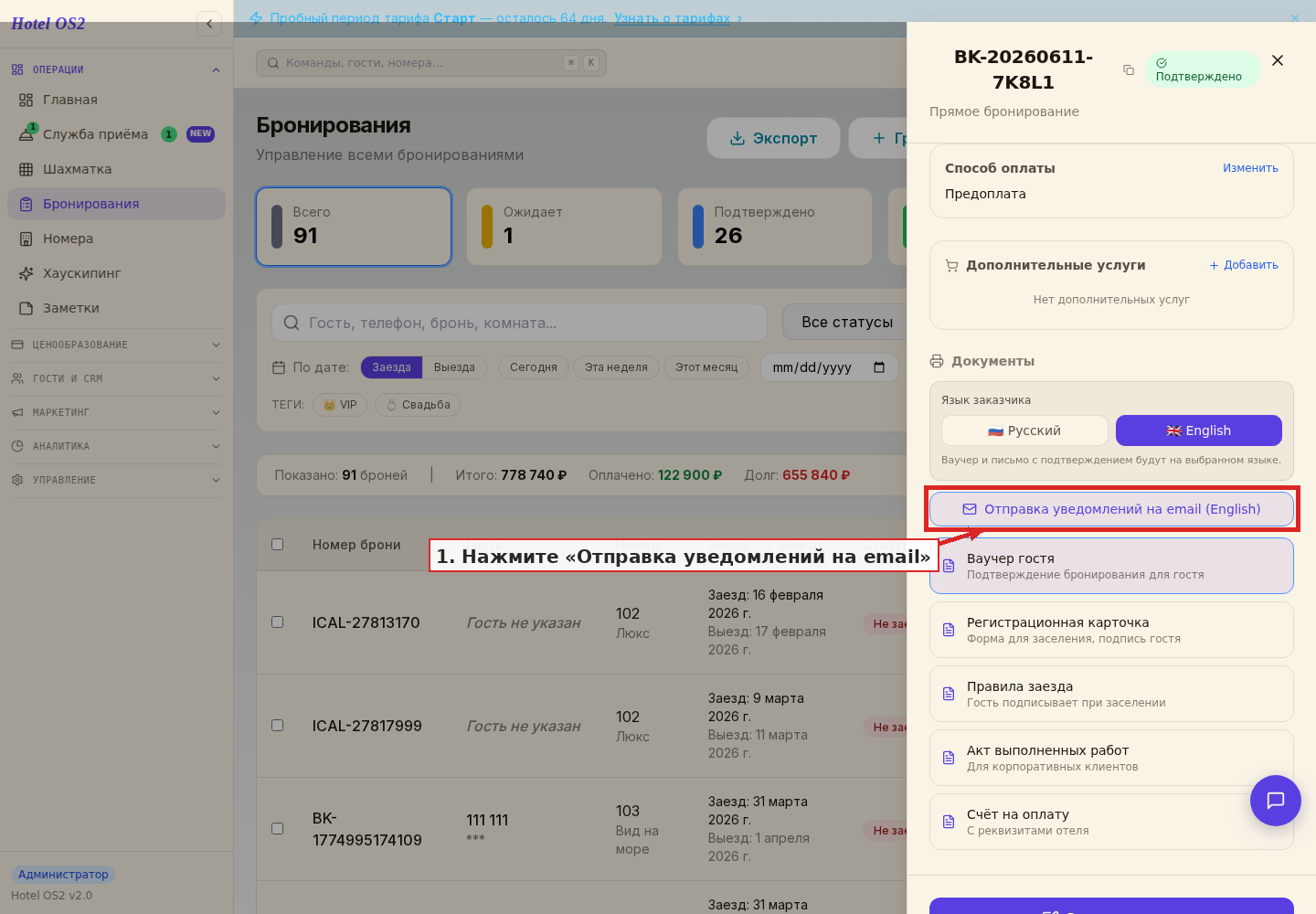Click the Администратор role badge
1316x914 pixels.
(x=63, y=875)
